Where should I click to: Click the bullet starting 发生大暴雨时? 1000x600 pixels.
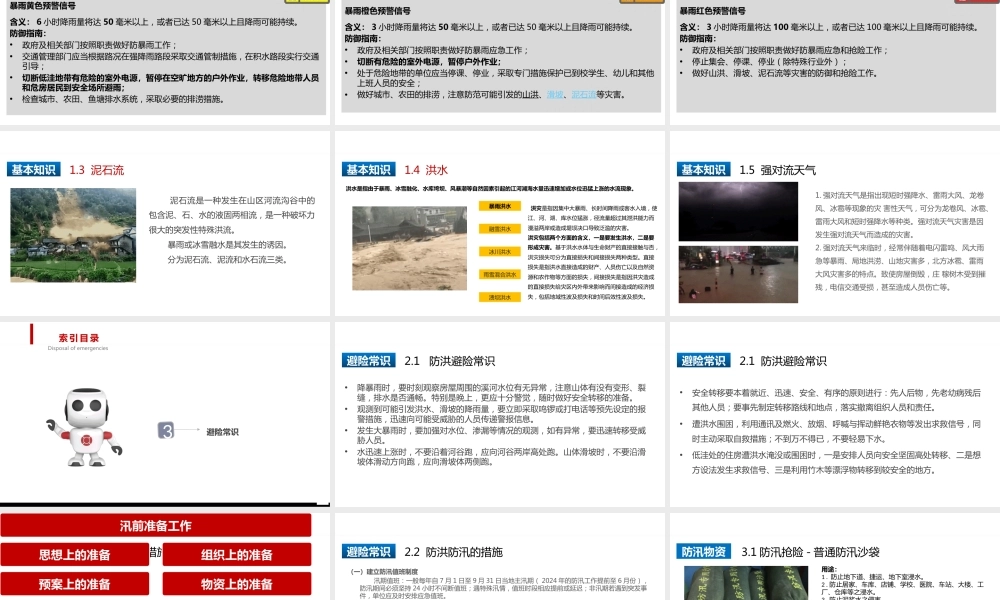(x=501, y=435)
